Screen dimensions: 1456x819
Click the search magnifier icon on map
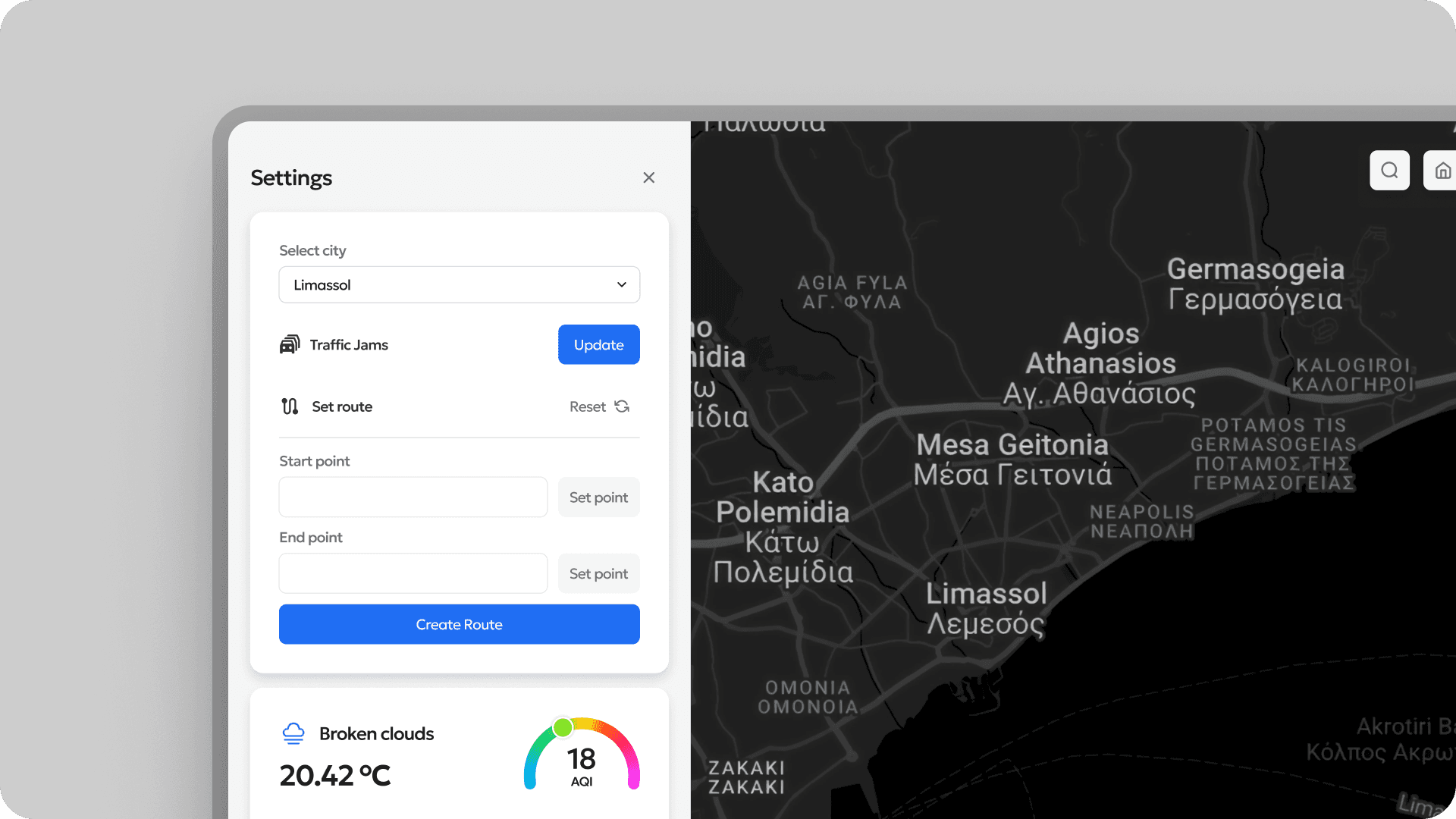tap(1389, 171)
